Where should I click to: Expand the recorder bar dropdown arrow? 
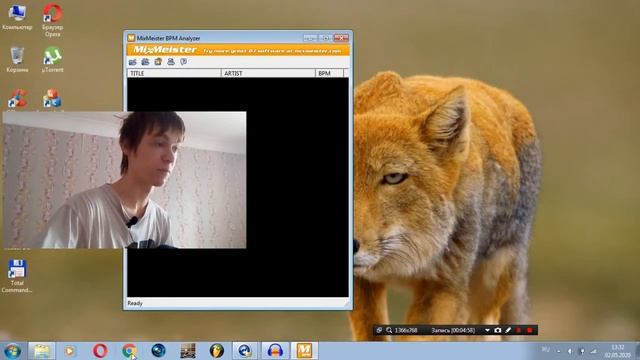click(x=487, y=330)
